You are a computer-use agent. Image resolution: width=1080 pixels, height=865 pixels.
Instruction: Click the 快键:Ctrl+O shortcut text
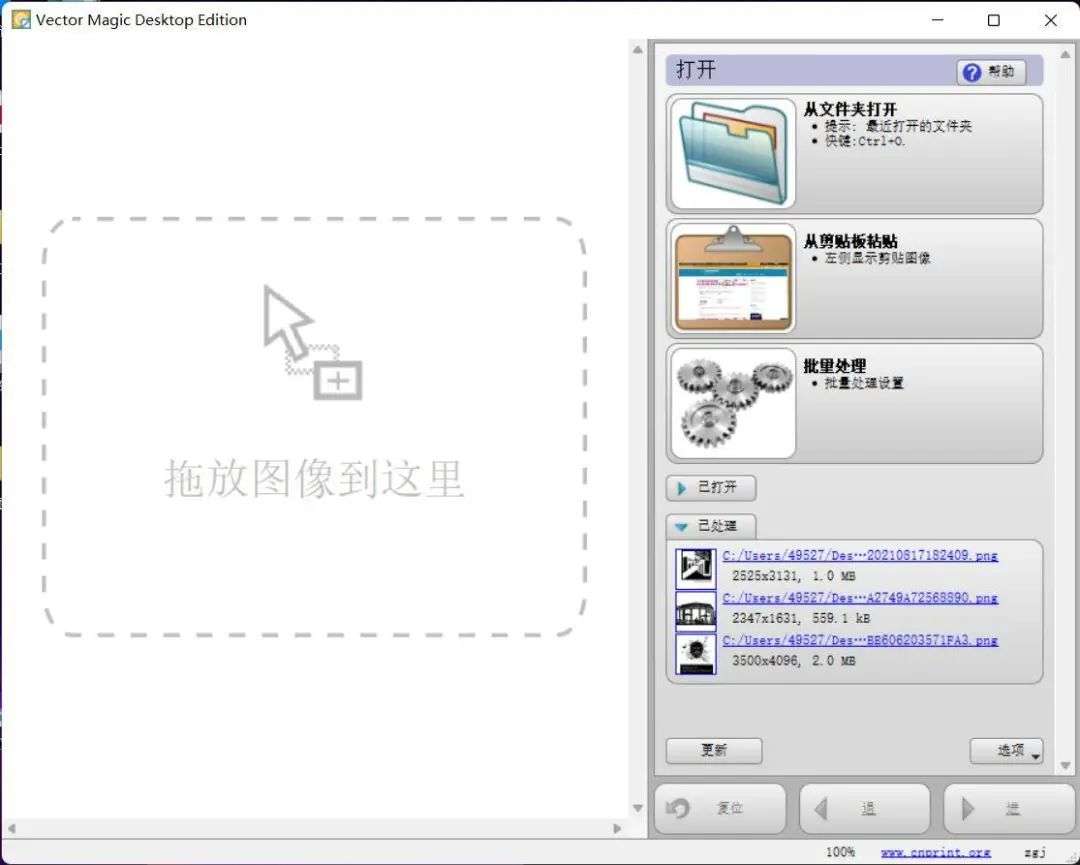[x=864, y=141]
